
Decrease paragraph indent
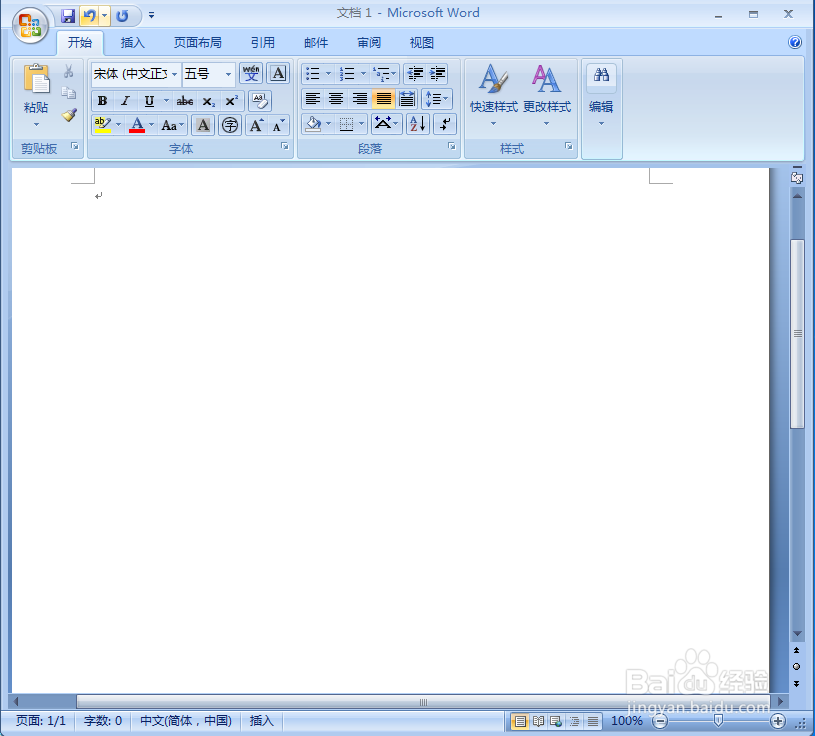(415, 74)
